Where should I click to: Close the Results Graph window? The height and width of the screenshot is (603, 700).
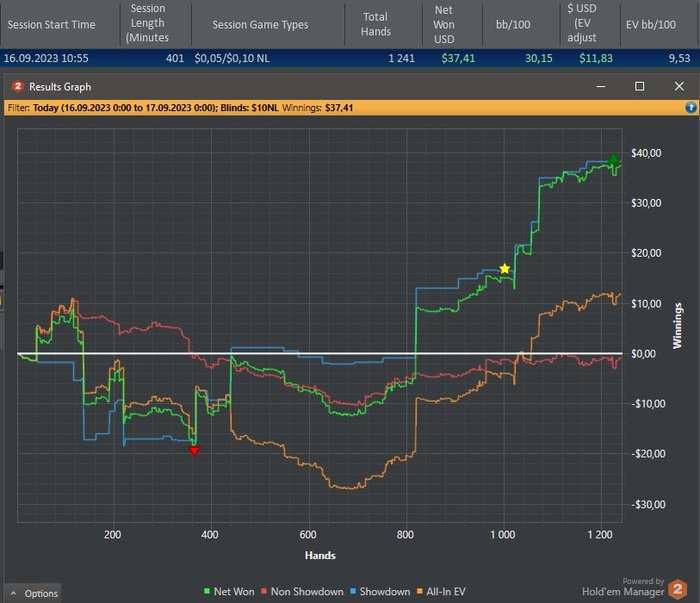point(679,86)
